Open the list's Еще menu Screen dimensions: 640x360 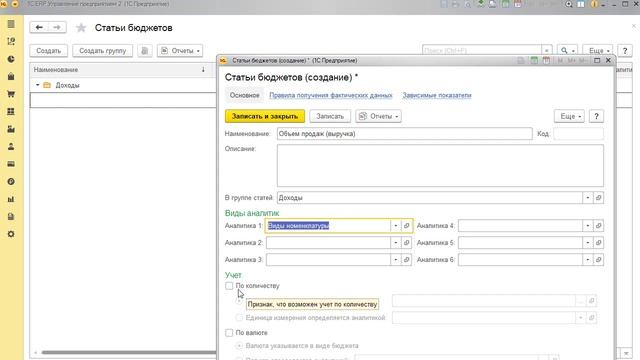(598, 51)
